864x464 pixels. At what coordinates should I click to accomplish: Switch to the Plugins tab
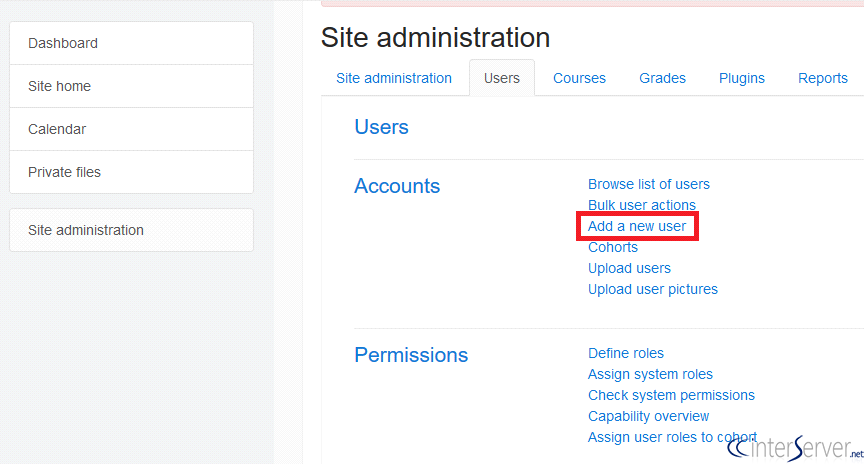pos(742,78)
